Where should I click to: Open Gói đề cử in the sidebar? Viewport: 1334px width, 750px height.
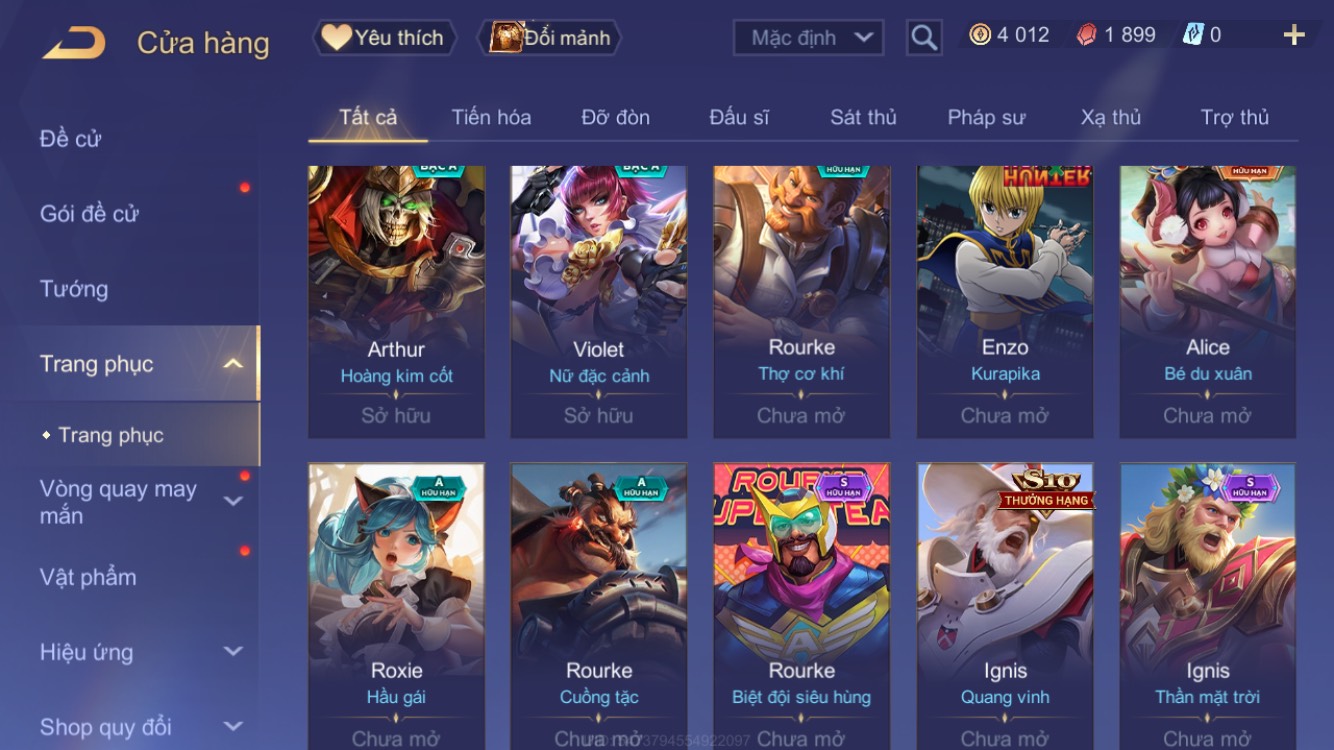pyautogui.click(x=89, y=214)
